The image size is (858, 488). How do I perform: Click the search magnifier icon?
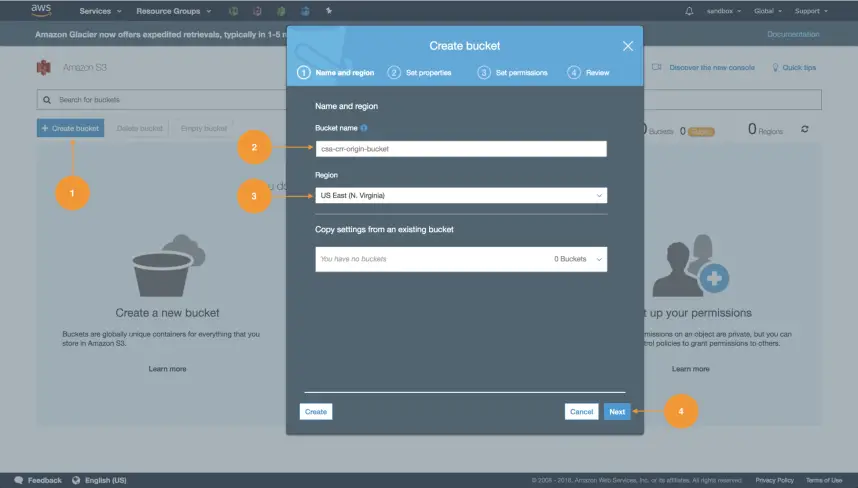(x=47, y=100)
